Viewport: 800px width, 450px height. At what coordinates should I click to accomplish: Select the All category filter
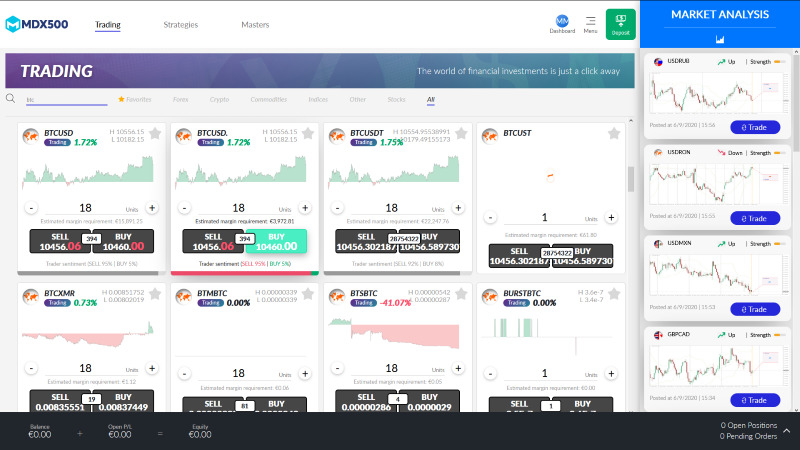pos(431,99)
